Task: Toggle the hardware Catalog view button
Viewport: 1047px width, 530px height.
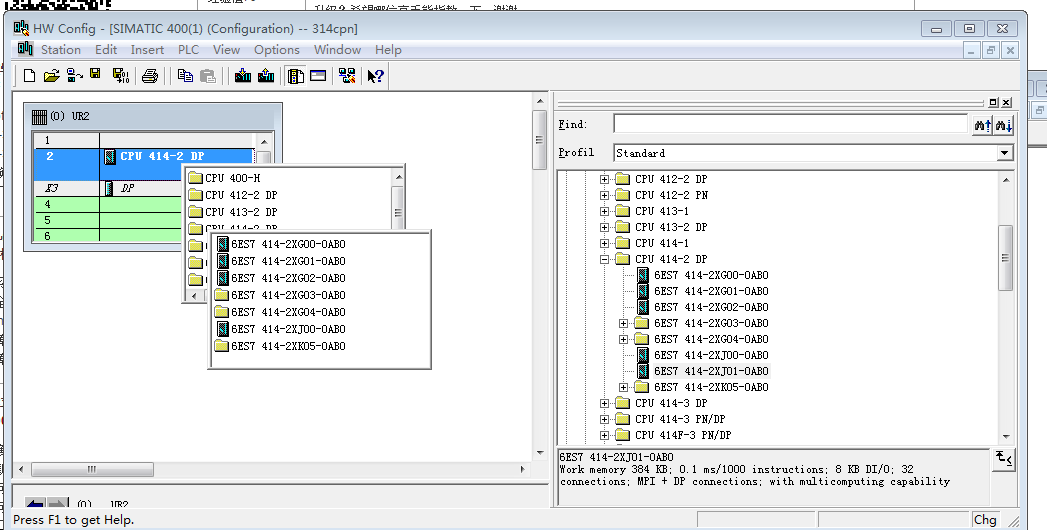Action: pos(296,75)
